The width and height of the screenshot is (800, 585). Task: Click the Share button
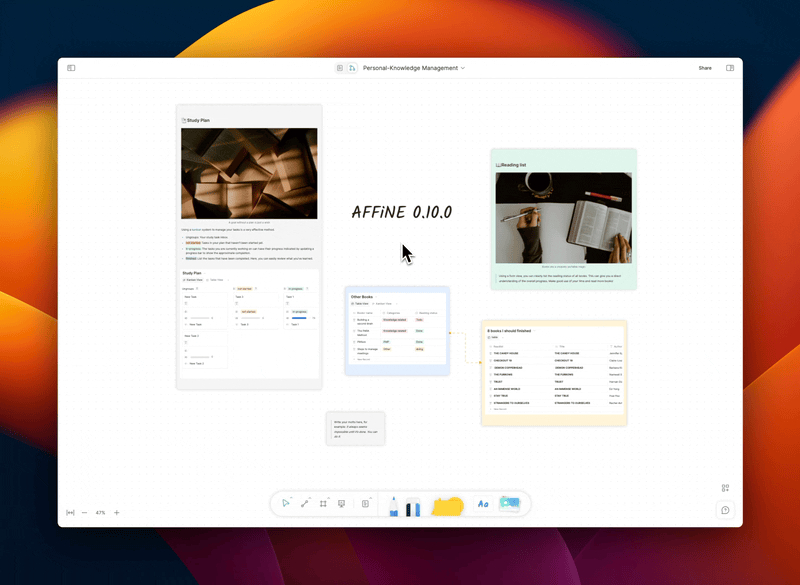pos(705,68)
